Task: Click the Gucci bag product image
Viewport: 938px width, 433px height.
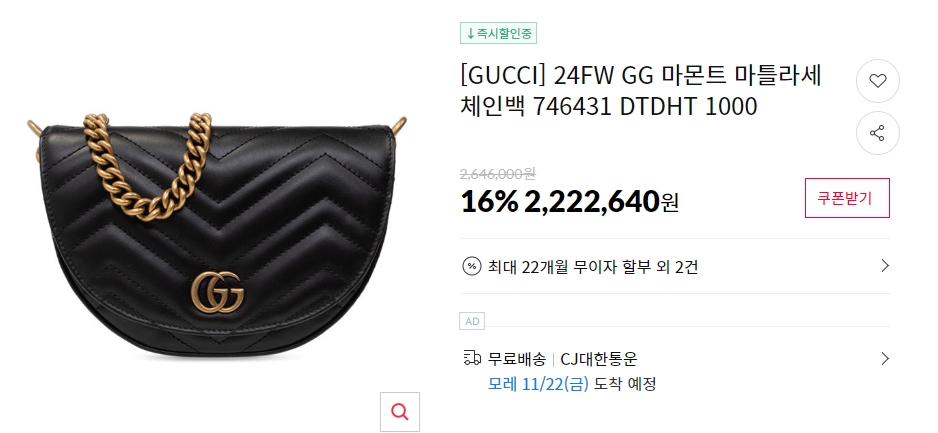Action: click(x=217, y=236)
